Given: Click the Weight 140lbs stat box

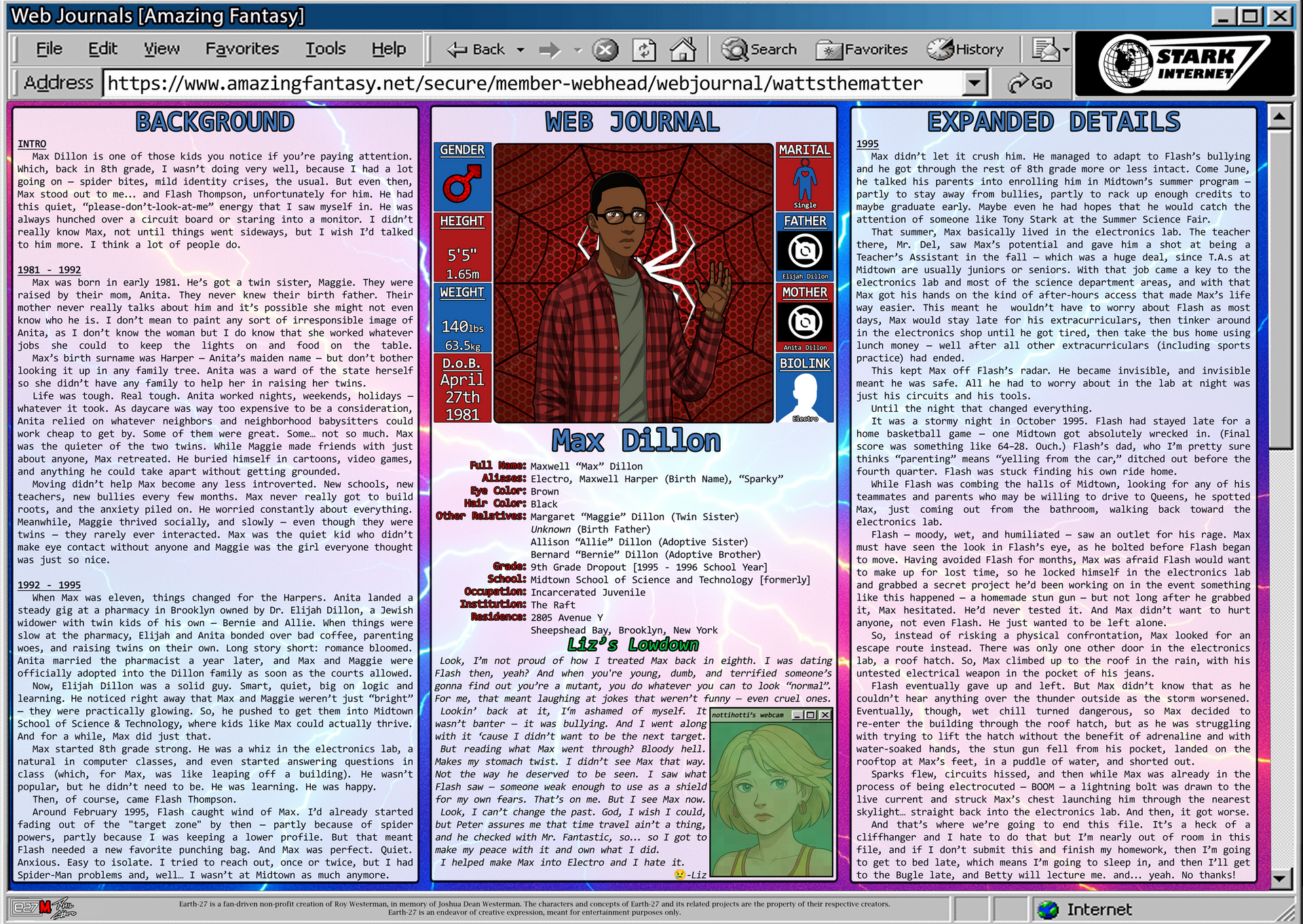Looking at the screenshot, I should (462, 319).
